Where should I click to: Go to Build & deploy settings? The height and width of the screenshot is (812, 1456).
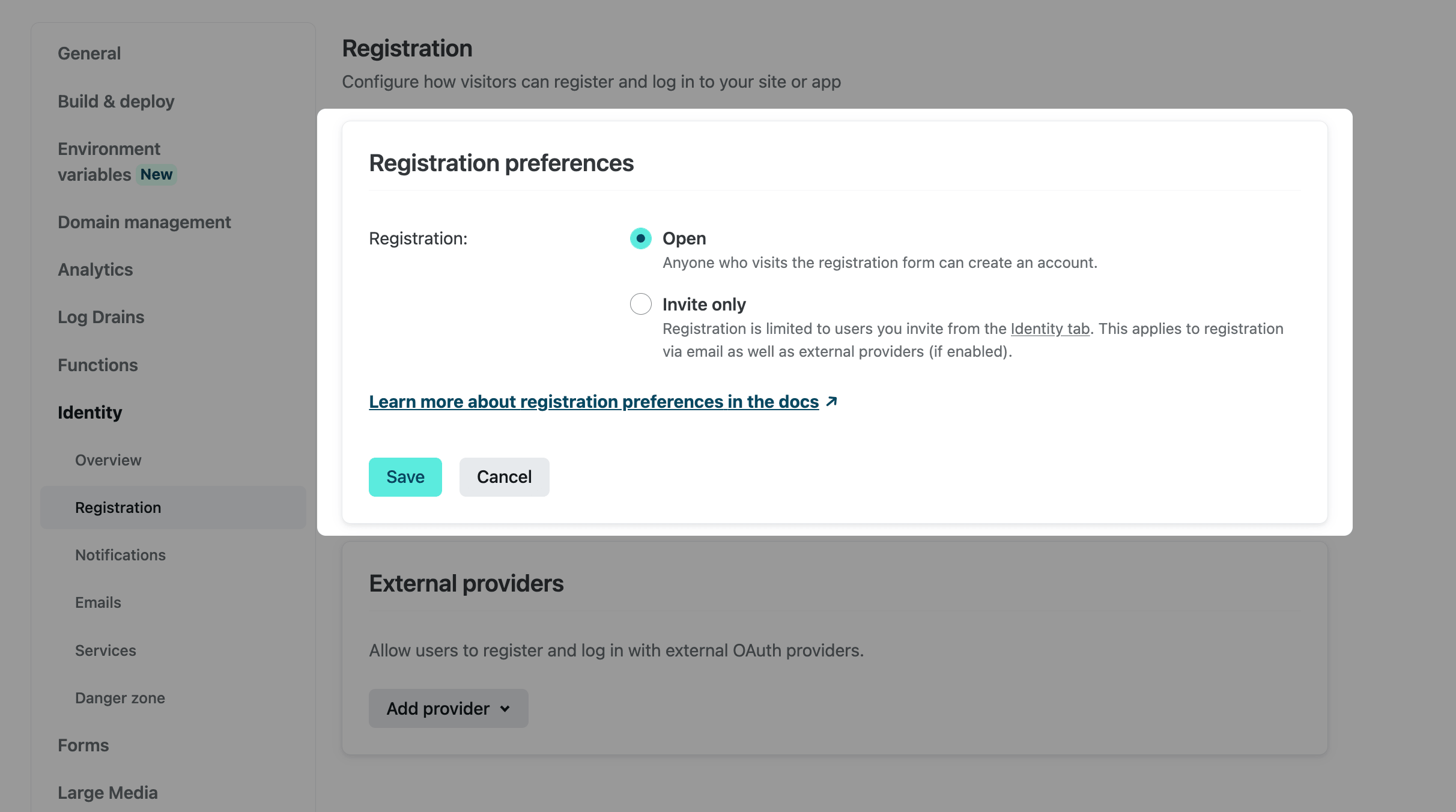click(116, 101)
